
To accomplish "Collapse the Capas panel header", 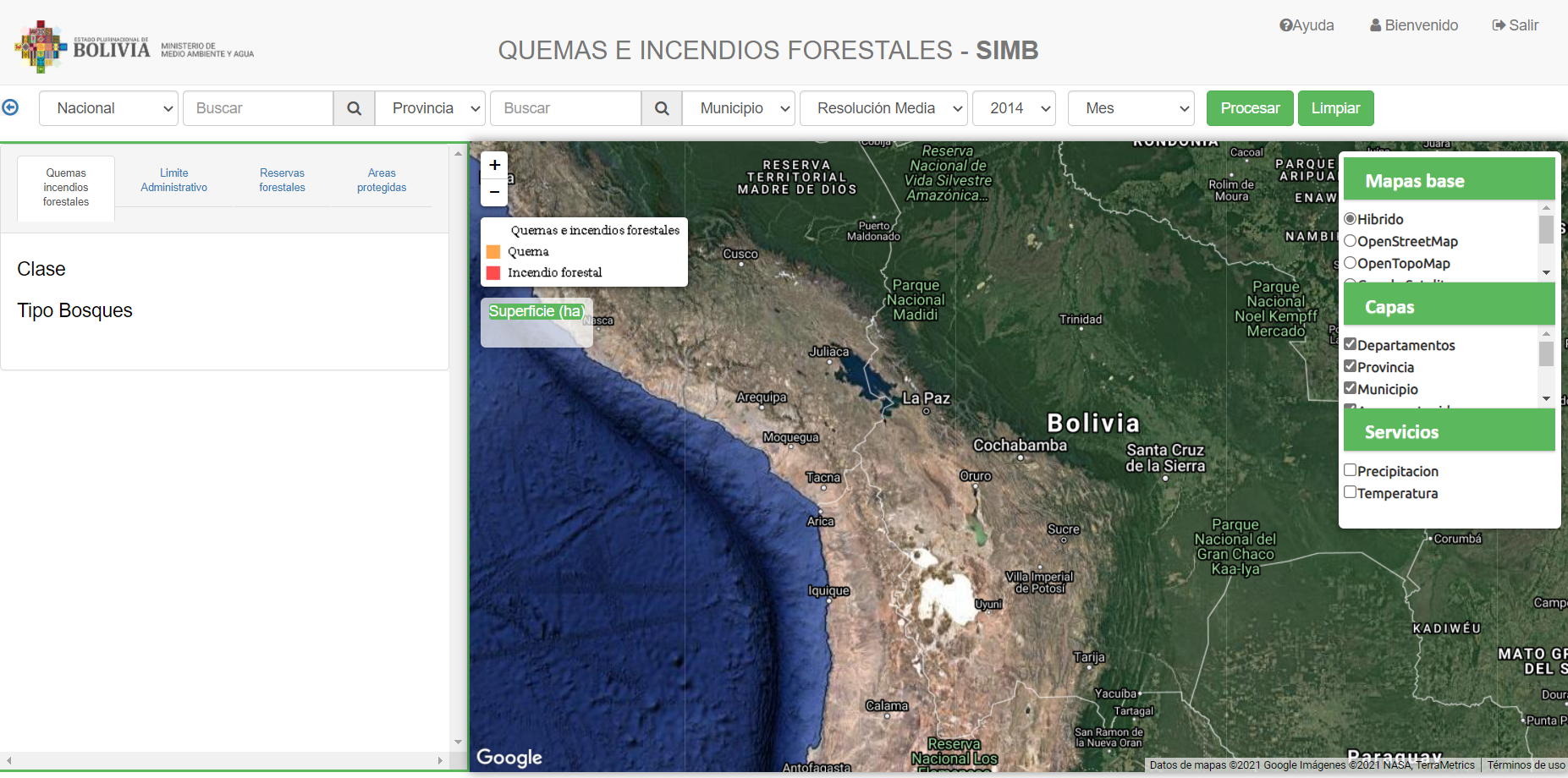I will (x=1449, y=304).
